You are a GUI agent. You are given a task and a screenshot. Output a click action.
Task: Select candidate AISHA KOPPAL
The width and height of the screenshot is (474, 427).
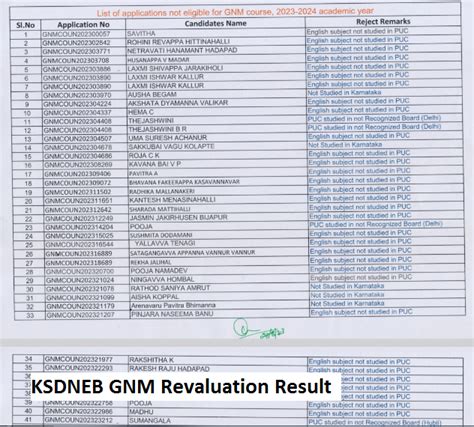(155, 297)
